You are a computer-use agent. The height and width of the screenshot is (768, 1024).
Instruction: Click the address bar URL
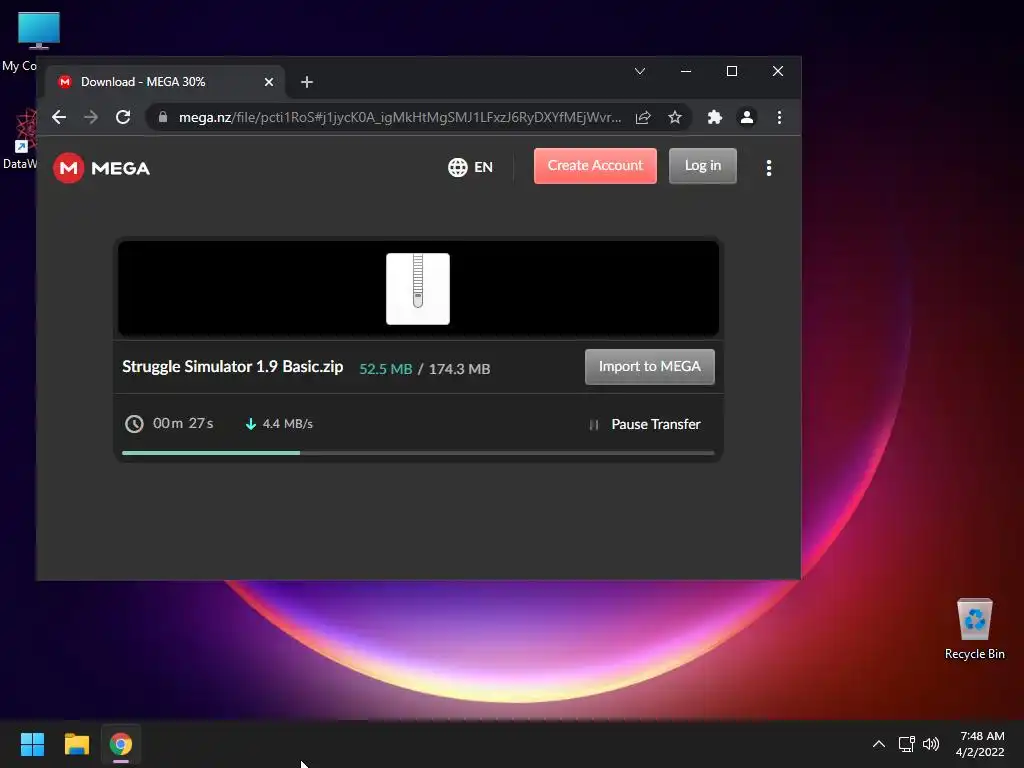(x=400, y=118)
